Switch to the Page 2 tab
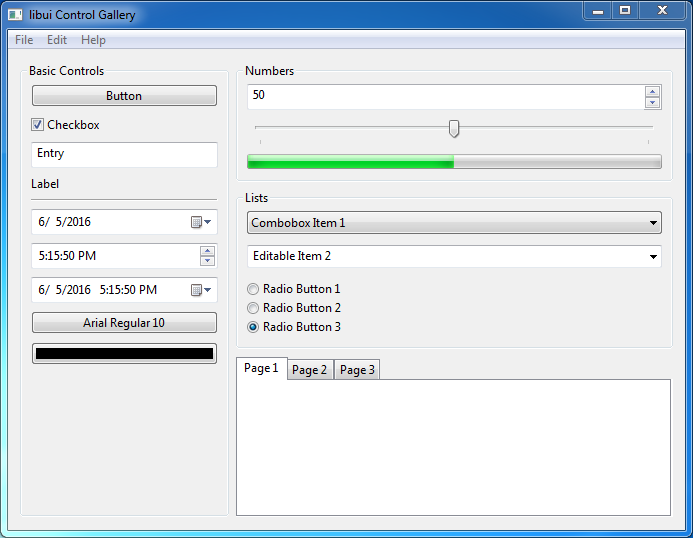Image resolution: width=693 pixels, height=538 pixels. 310,370
